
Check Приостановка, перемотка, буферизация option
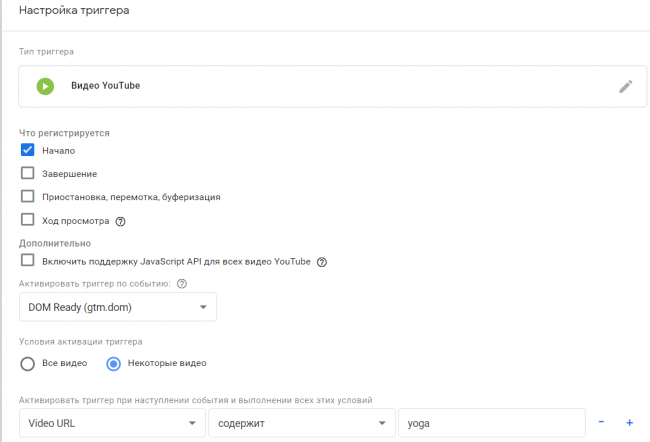click(x=28, y=197)
